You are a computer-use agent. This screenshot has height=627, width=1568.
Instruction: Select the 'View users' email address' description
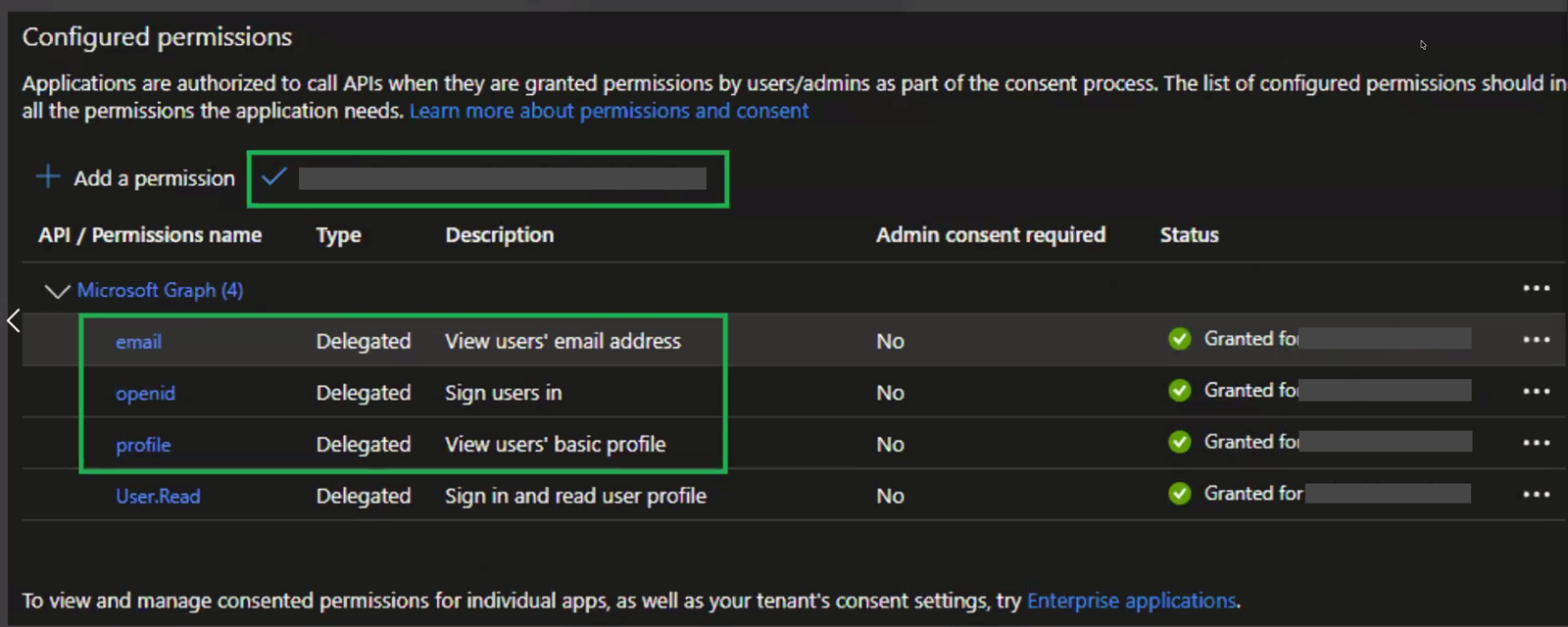(x=563, y=341)
